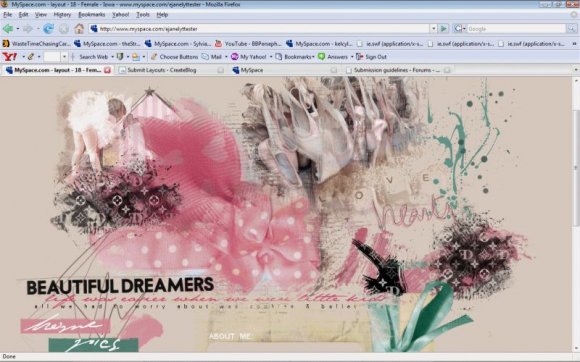Go back with the green Back arrow
This screenshot has width=580, height=362.
point(8,28)
